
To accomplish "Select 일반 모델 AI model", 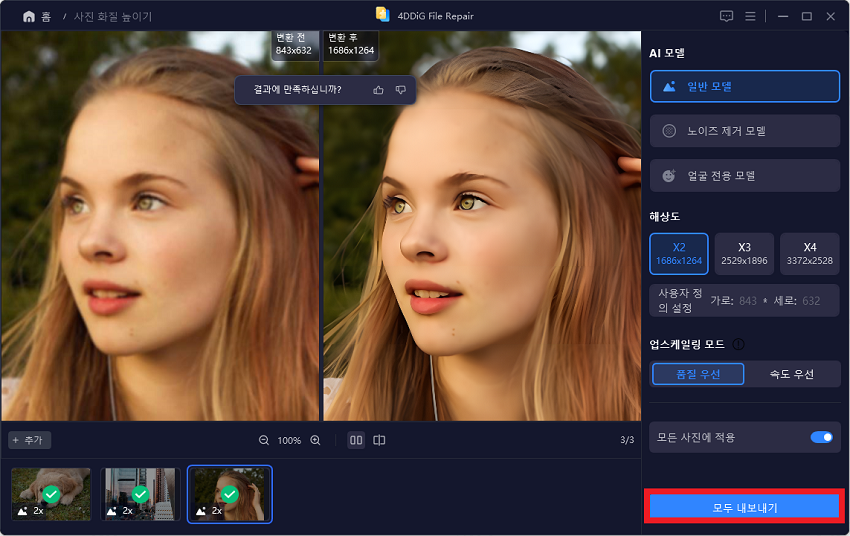I will pos(745,86).
